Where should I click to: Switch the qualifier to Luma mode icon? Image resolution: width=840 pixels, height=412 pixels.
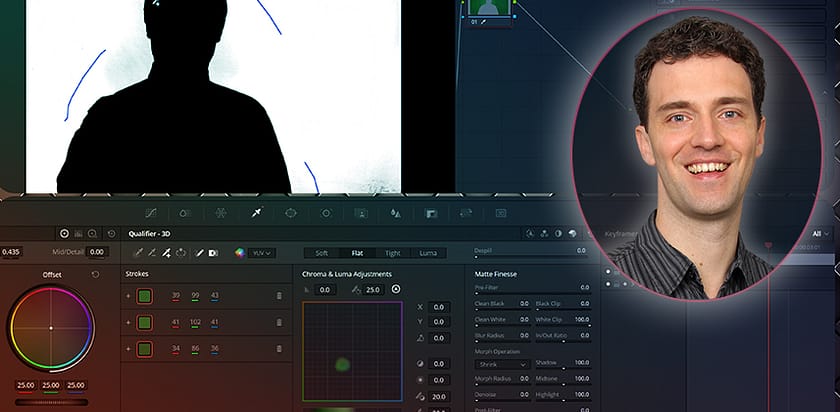(x=558, y=234)
